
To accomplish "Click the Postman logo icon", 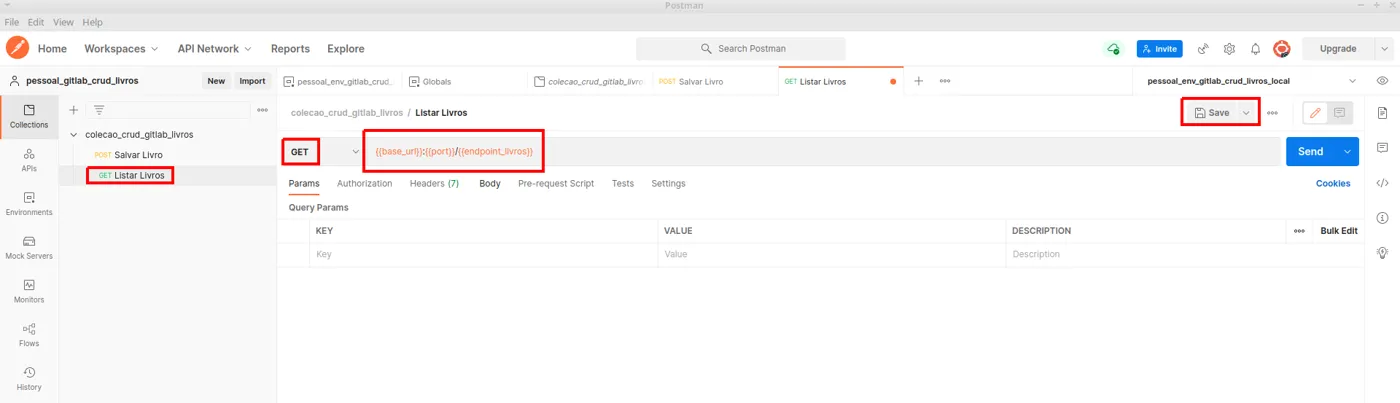I will [x=17, y=48].
